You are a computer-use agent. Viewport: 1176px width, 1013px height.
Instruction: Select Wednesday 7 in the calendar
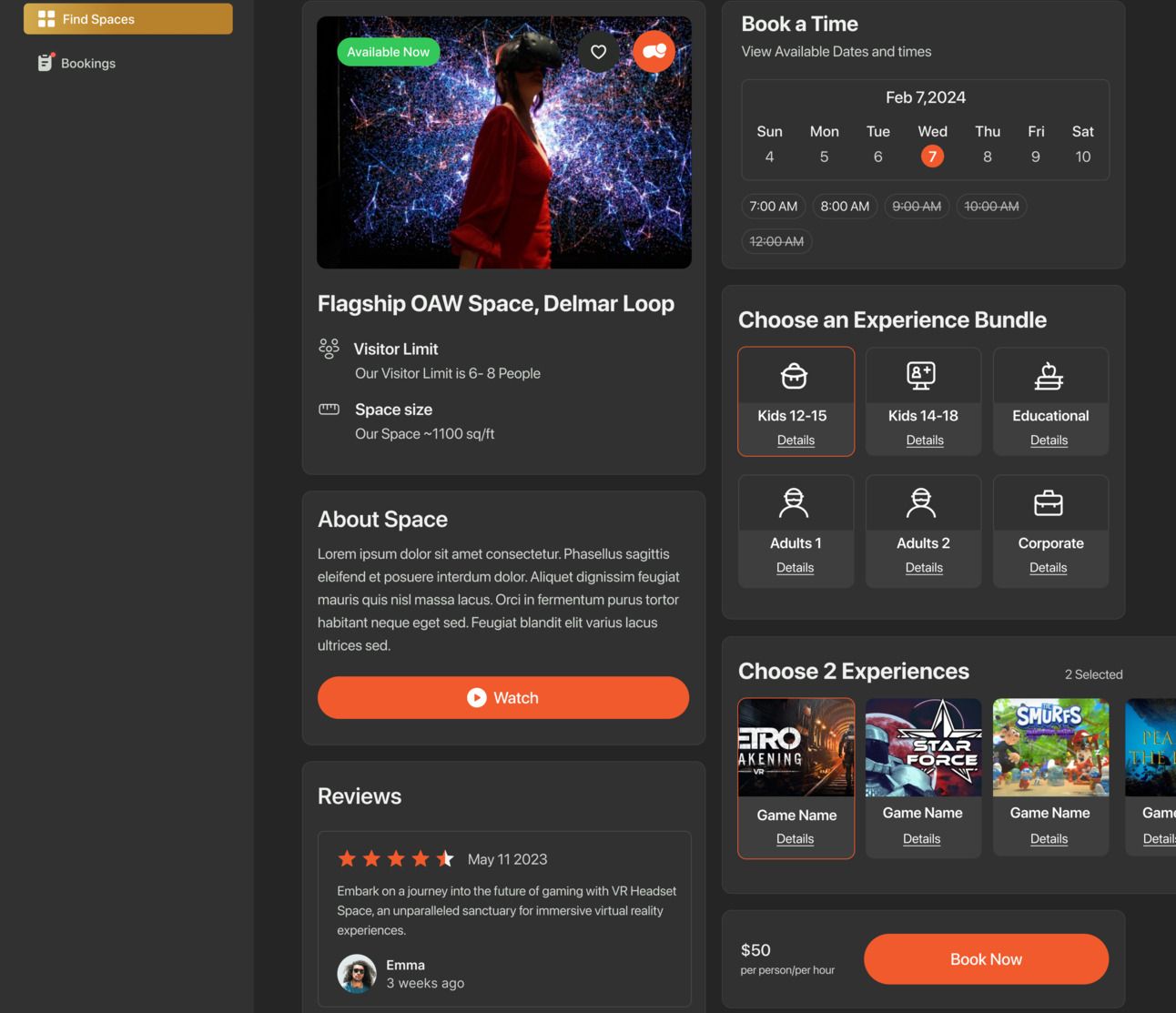[932, 157]
